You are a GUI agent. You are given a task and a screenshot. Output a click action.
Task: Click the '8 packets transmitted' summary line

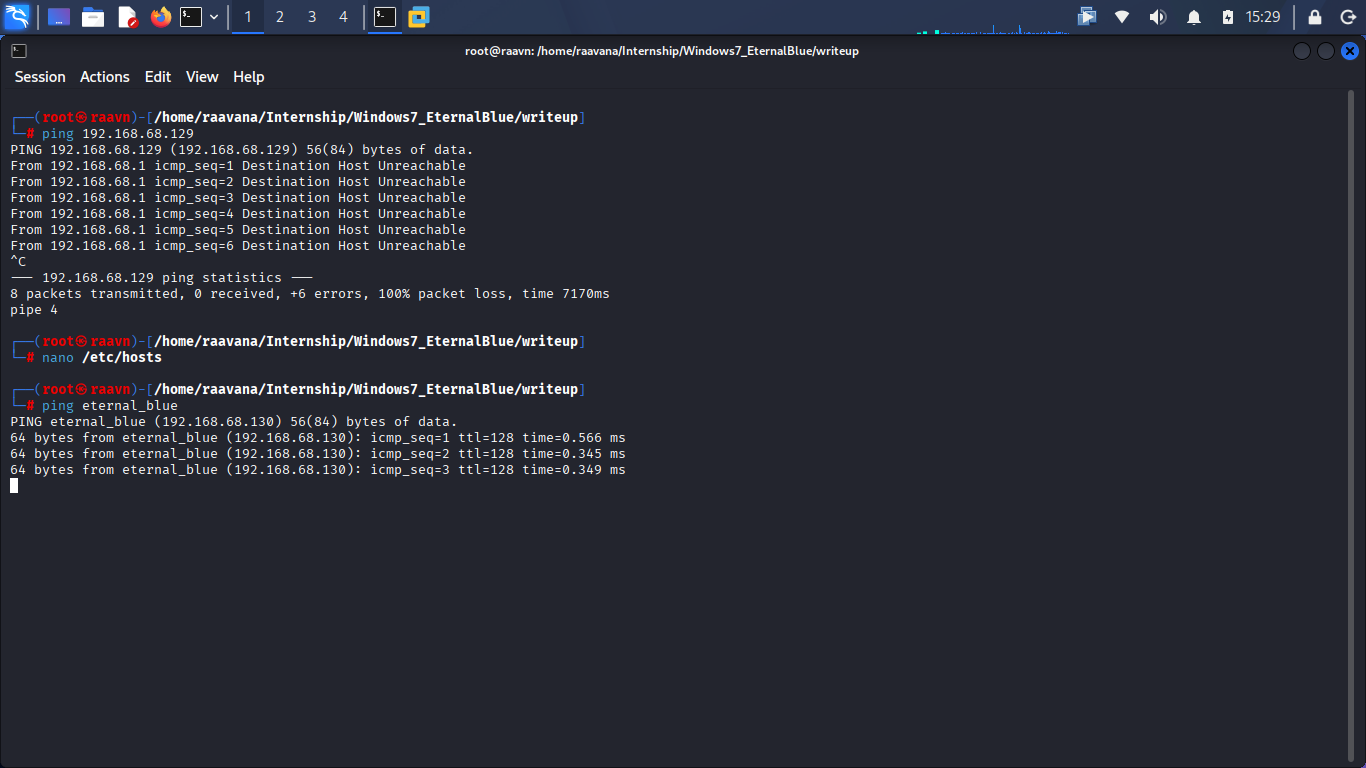[x=310, y=294]
